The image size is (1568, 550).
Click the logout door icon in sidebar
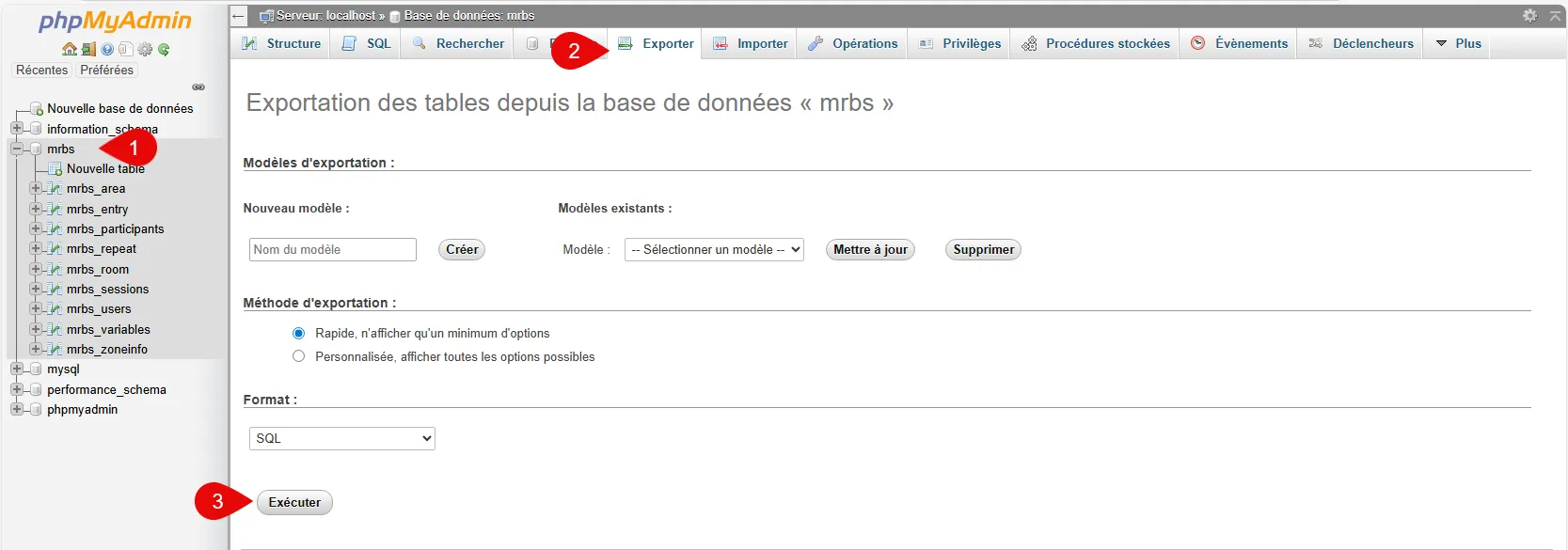[x=88, y=49]
